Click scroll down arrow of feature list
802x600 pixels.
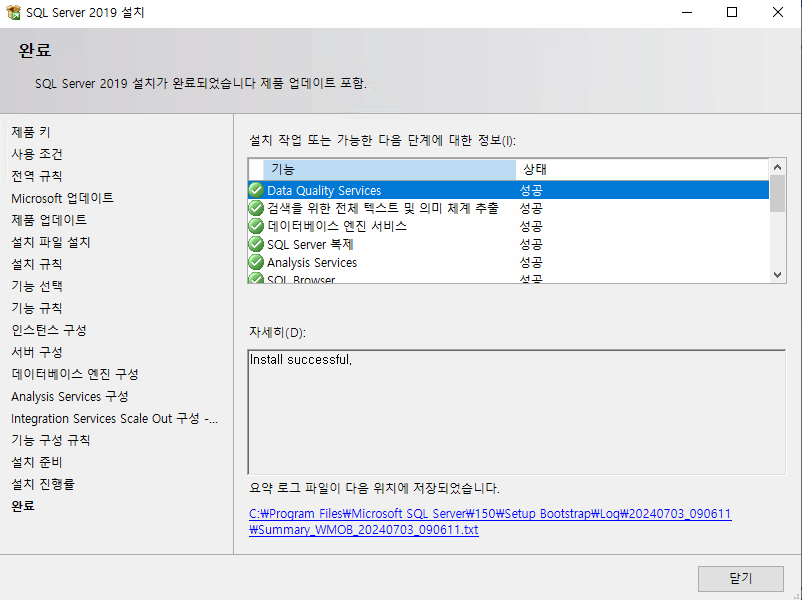tap(777, 275)
